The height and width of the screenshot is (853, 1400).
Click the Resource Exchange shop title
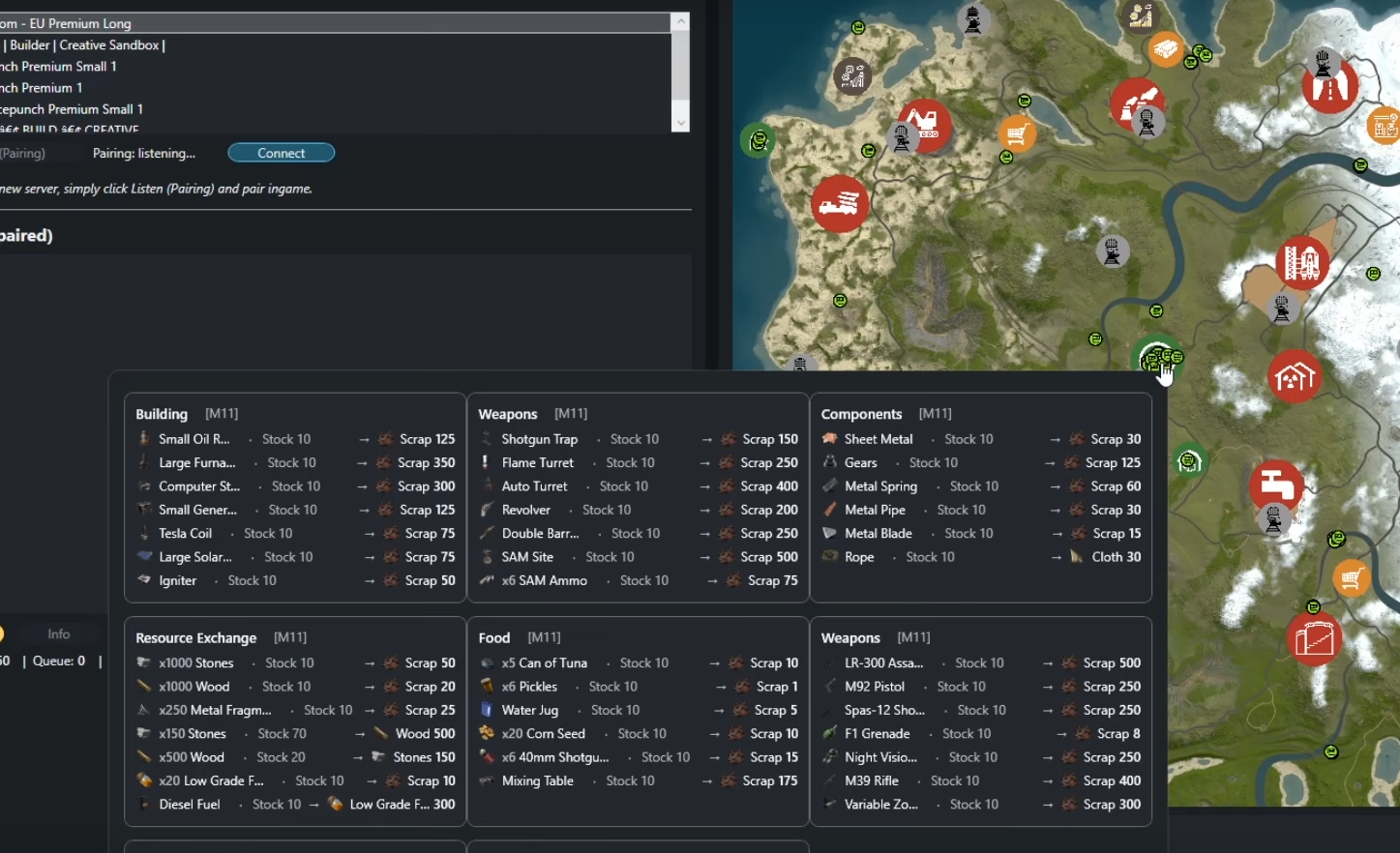[x=196, y=637]
